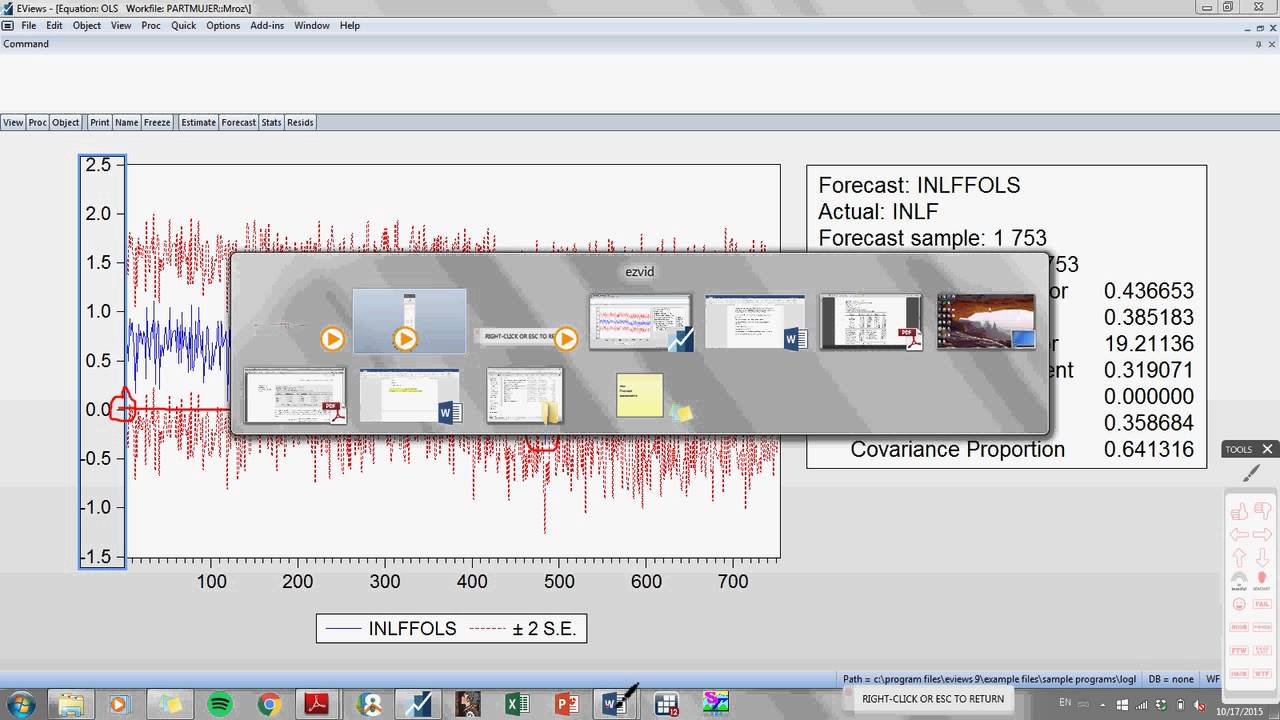
Task: Switch to top-row PDF document thumbnail
Action: [x=871, y=321]
